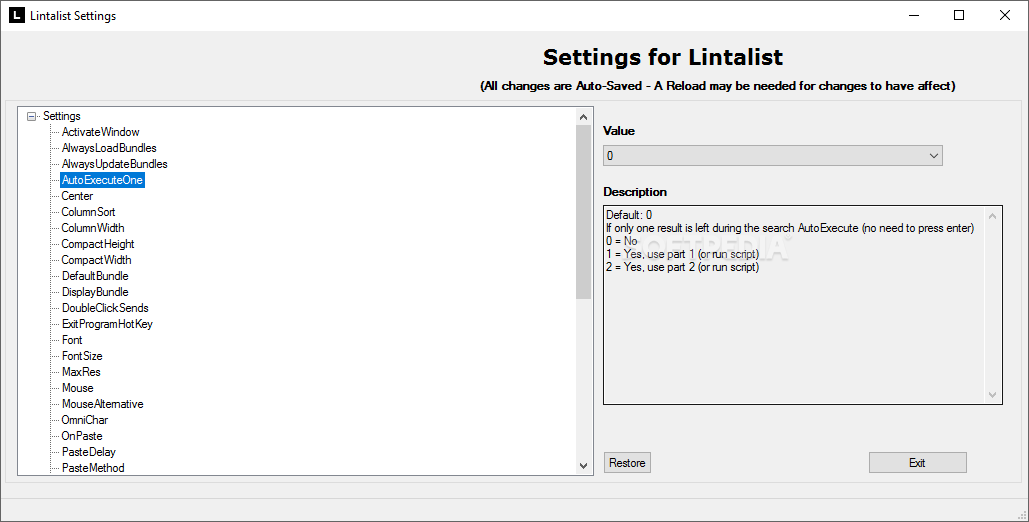The height and width of the screenshot is (522, 1029).
Task: Select the Font setting
Action: point(72,339)
